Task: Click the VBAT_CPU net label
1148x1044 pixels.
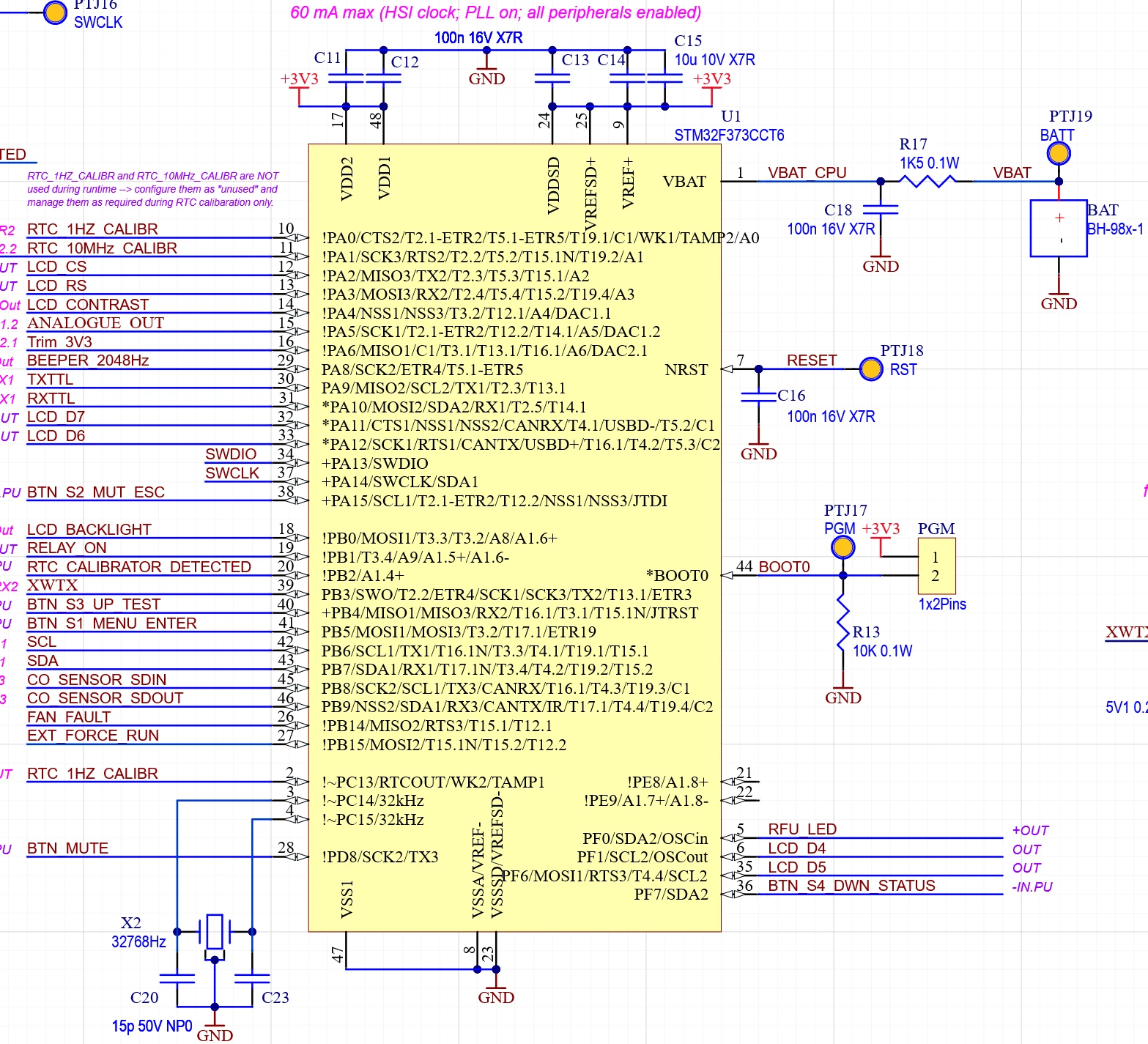Action: [x=807, y=172]
